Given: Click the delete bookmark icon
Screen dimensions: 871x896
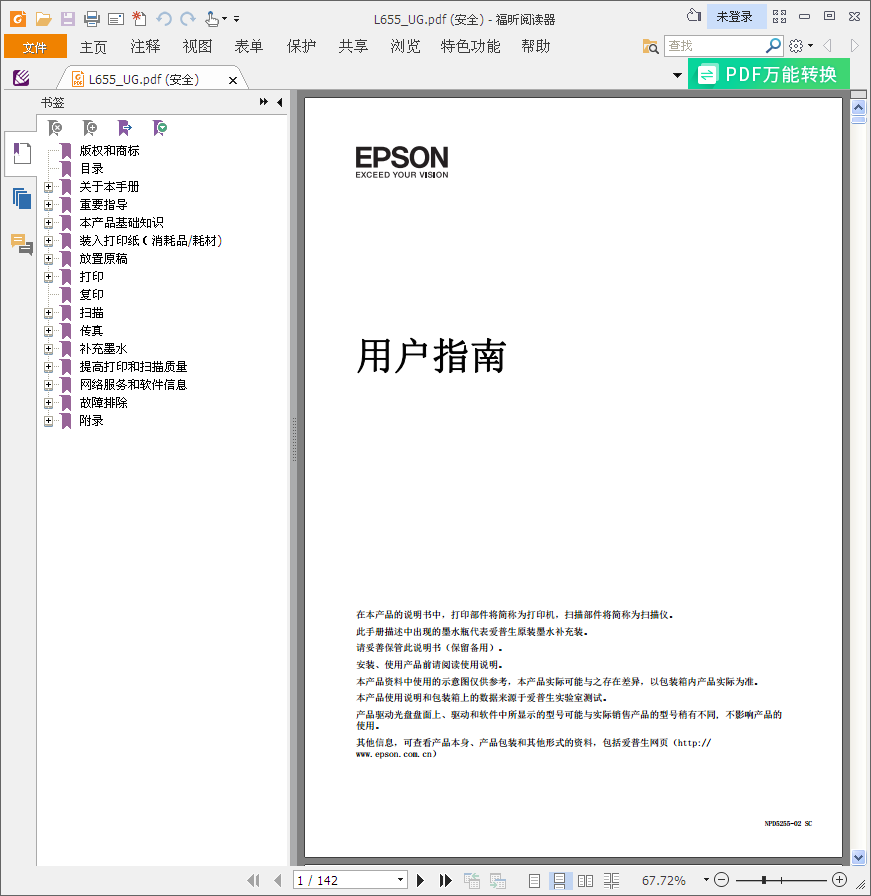Looking at the screenshot, I should tap(55, 128).
